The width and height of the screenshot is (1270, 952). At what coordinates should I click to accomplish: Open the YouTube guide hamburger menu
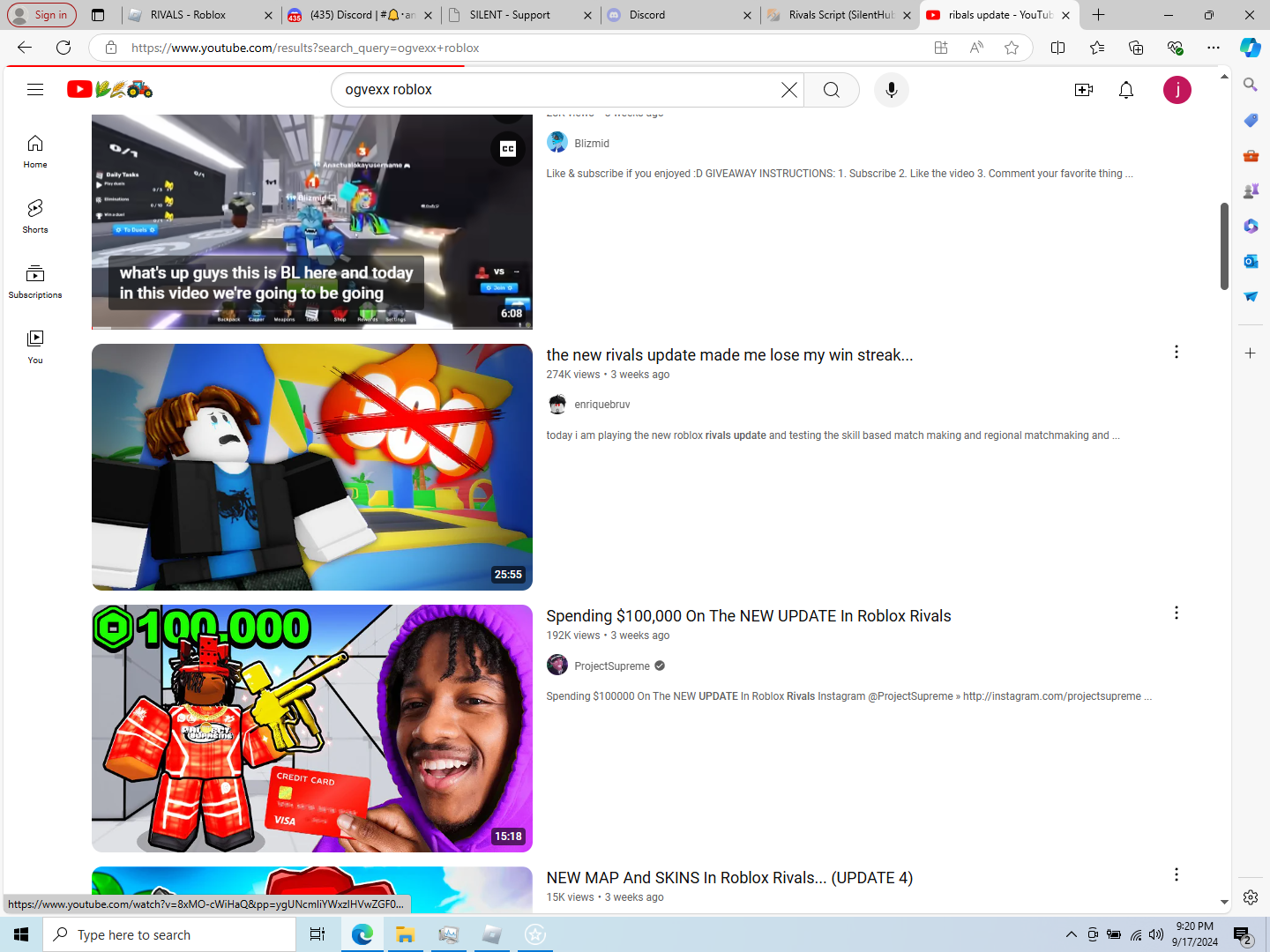click(x=35, y=89)
